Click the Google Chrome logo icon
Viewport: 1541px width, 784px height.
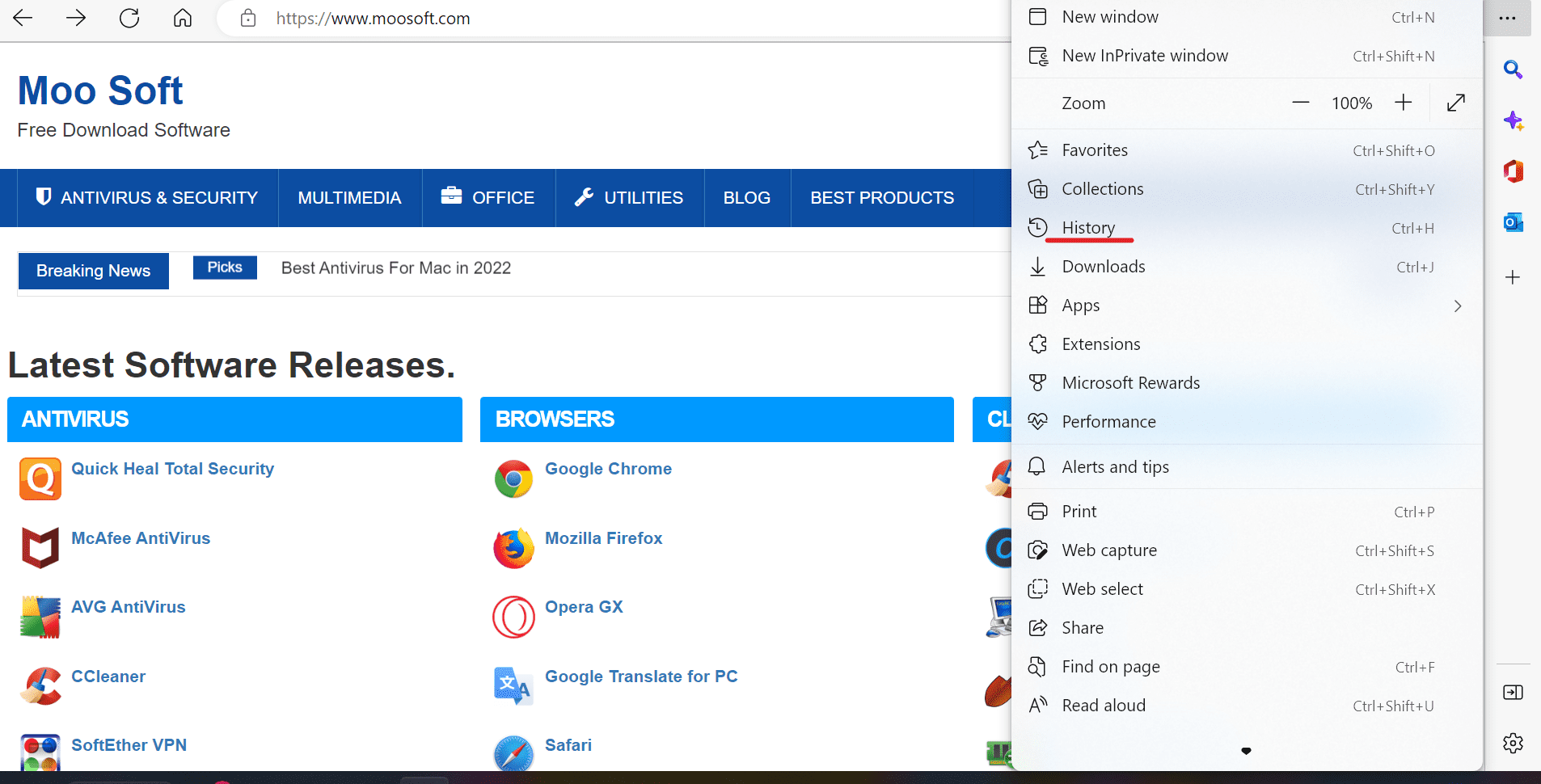pyautogui.click(x=513, y=479)
